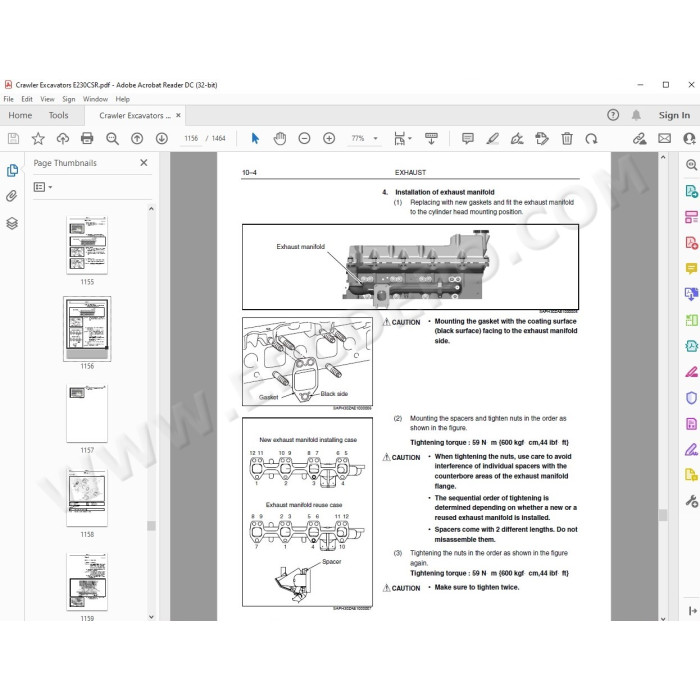Screen dimensions: 700x700
Task: Print the document with printer icon
Action: pyautogui.click(x=87, y=138)
